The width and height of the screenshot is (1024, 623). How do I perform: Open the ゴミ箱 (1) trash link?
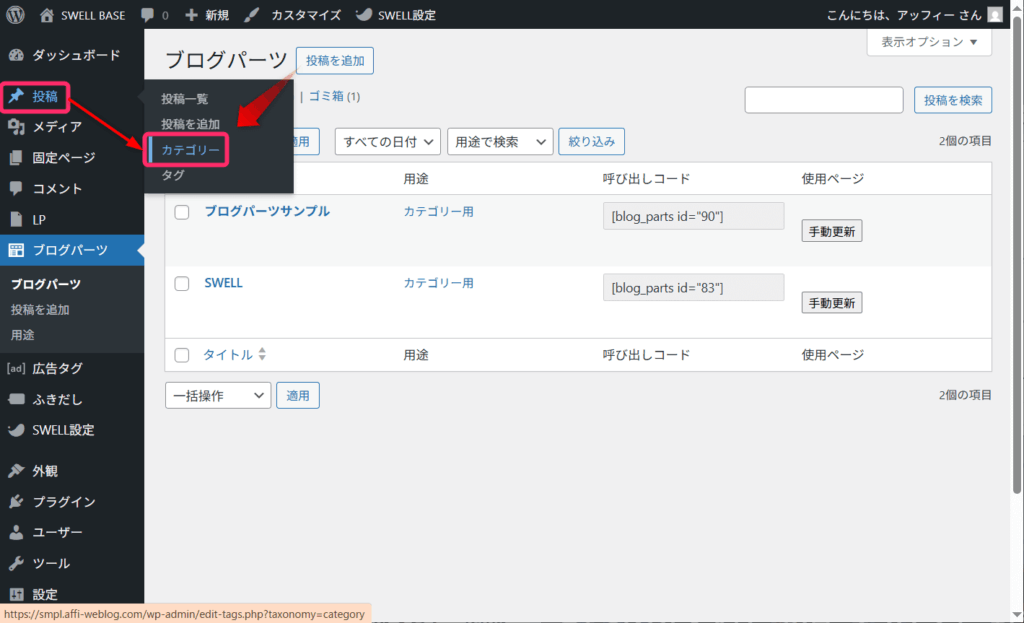[x=334, y=97]
